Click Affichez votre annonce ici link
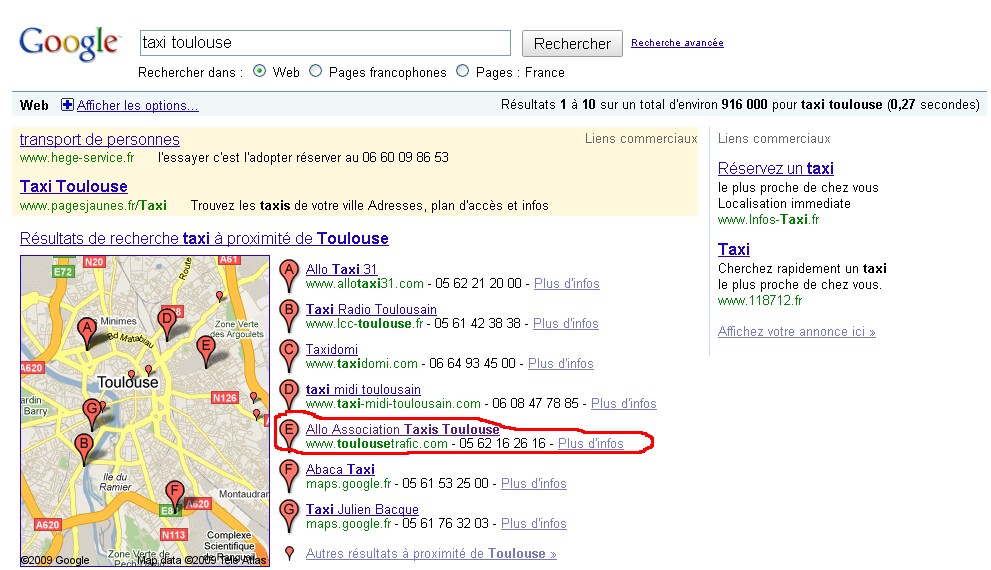Image resolution: width=991 pixels, height=570 pixels. tap(796, 332)
